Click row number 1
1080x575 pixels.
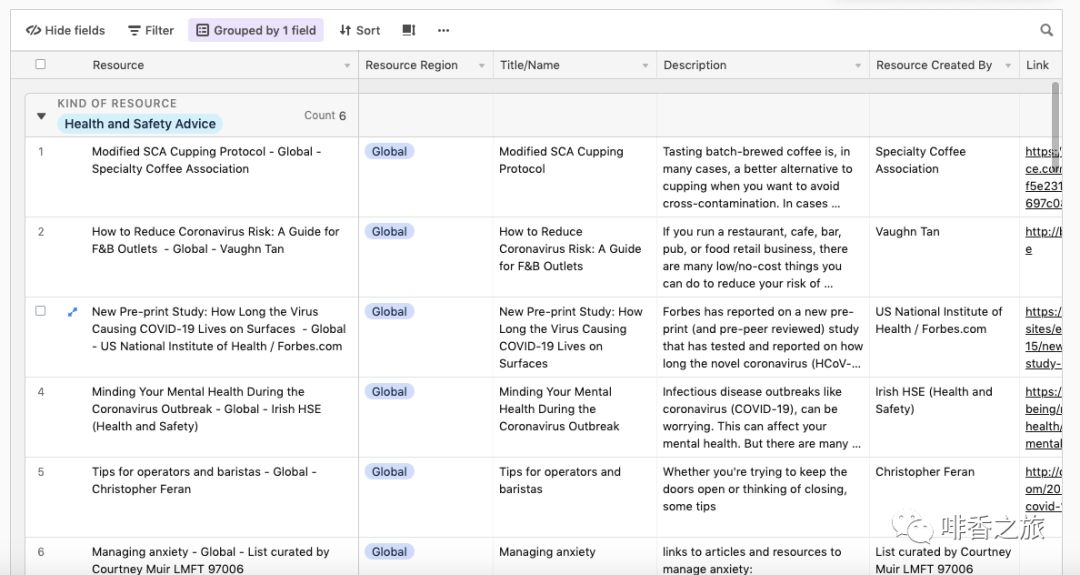point(41,151)
